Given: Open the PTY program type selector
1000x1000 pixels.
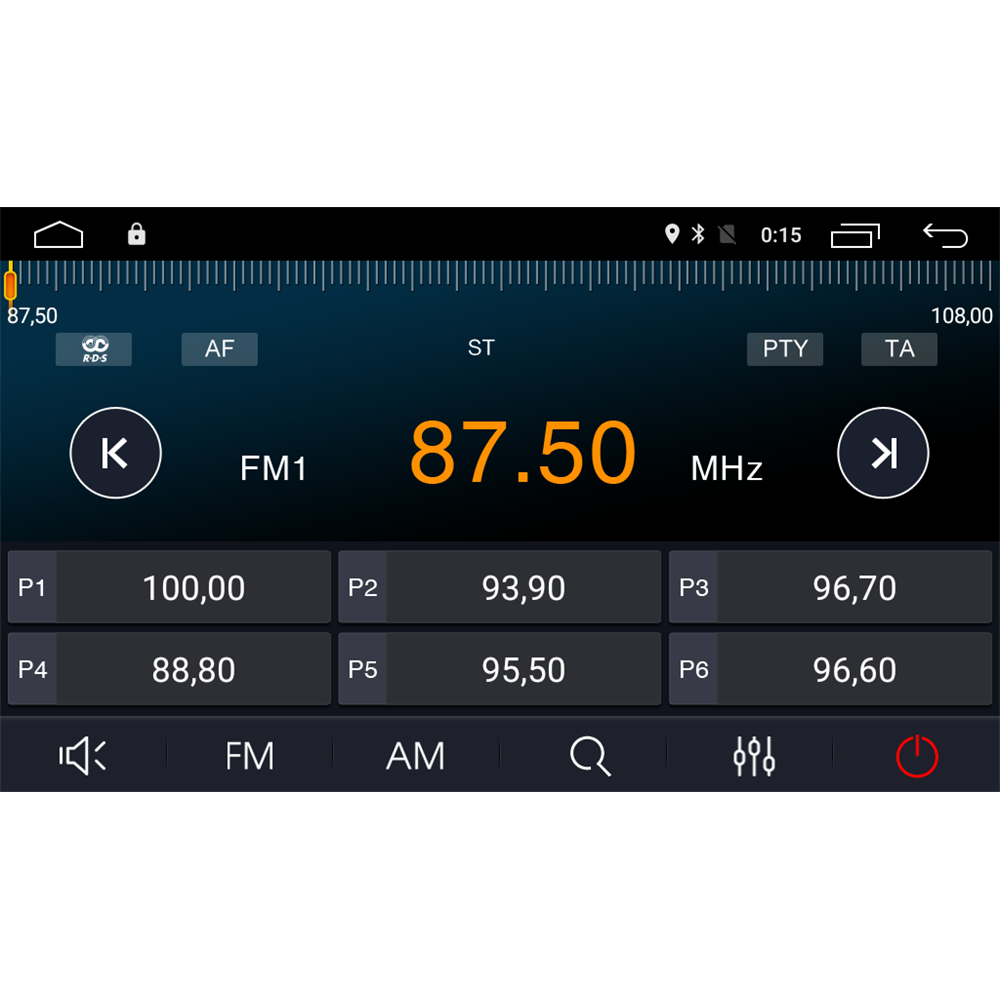Looking at the screenshot, I should coord(785,349).
